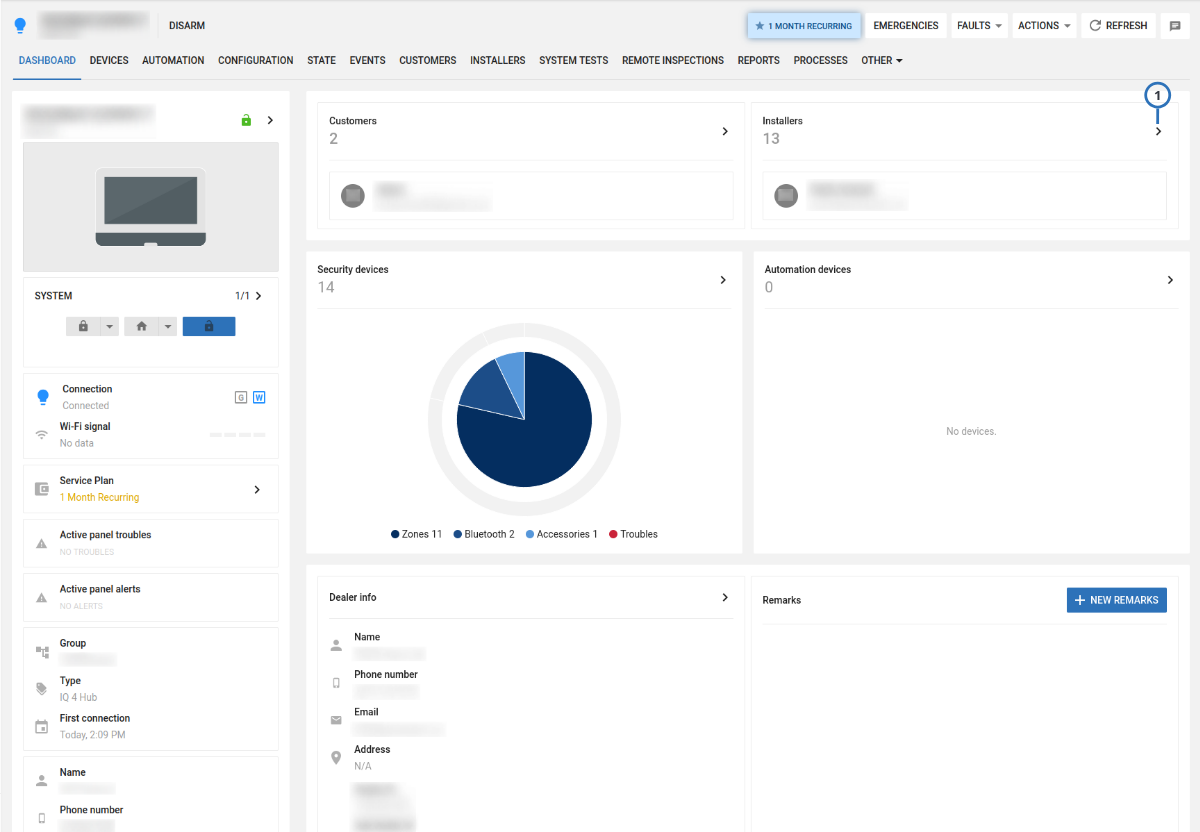Toggle Bluetooth in the chart legend
The width and height of the screenshot is (1200, 832).
point(483,534)
